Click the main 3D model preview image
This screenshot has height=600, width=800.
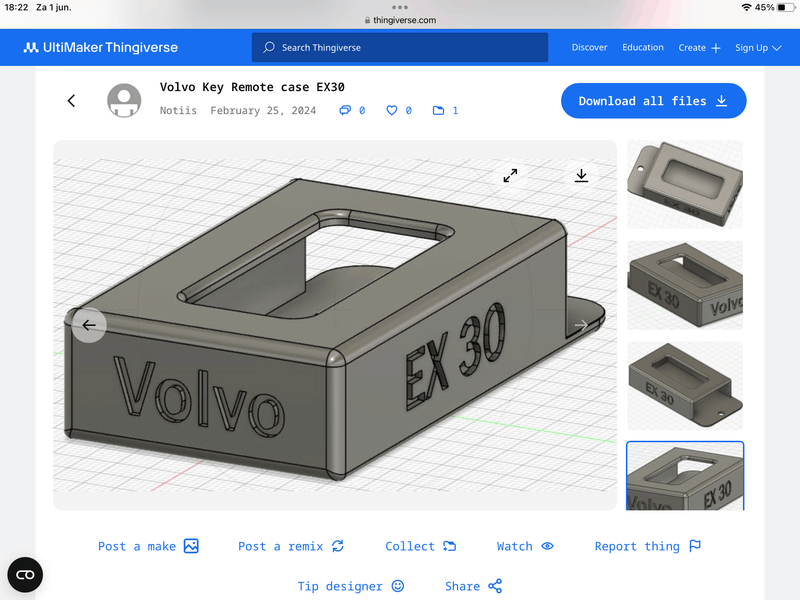(335, 325)
